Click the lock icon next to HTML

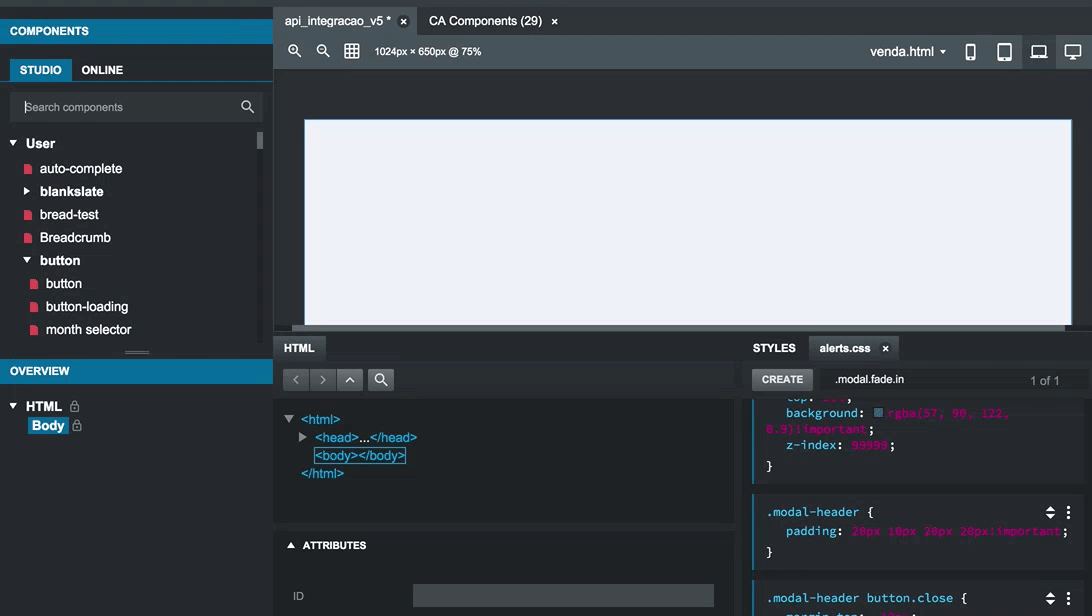pyautogui.click(x=75, y=406)
